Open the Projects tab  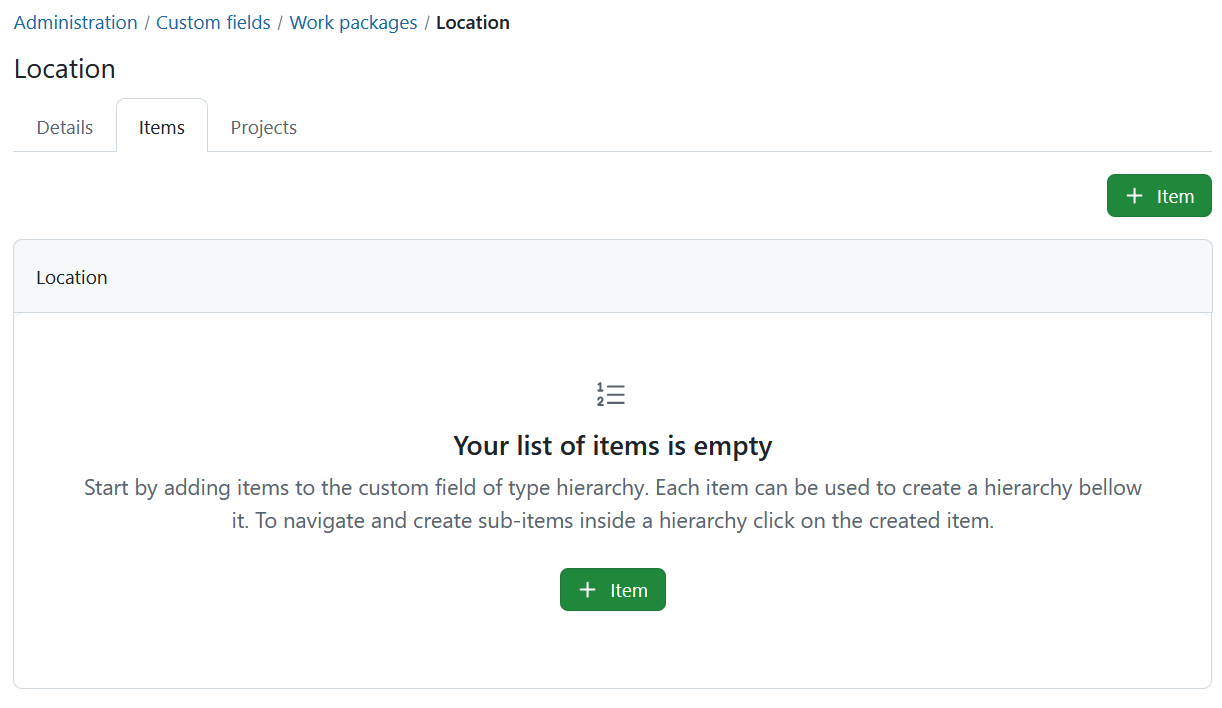(x=264, y=127)
